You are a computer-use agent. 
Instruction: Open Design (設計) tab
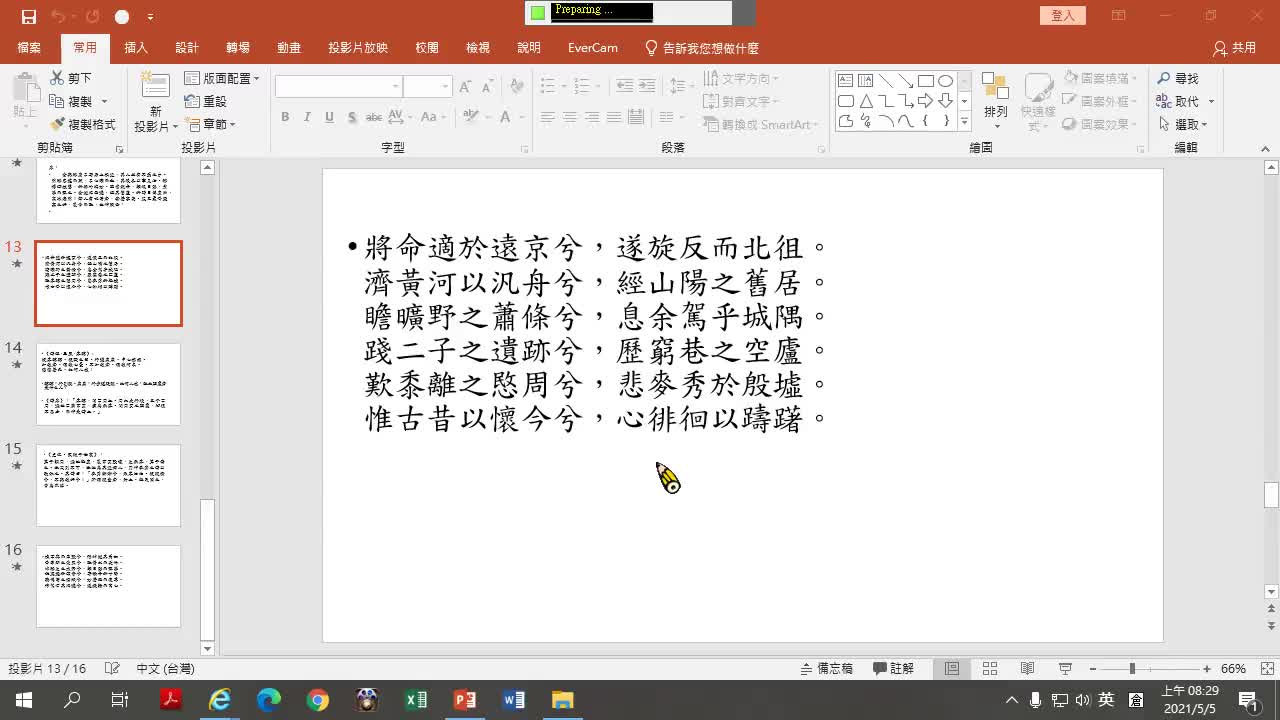coord(187,47)
